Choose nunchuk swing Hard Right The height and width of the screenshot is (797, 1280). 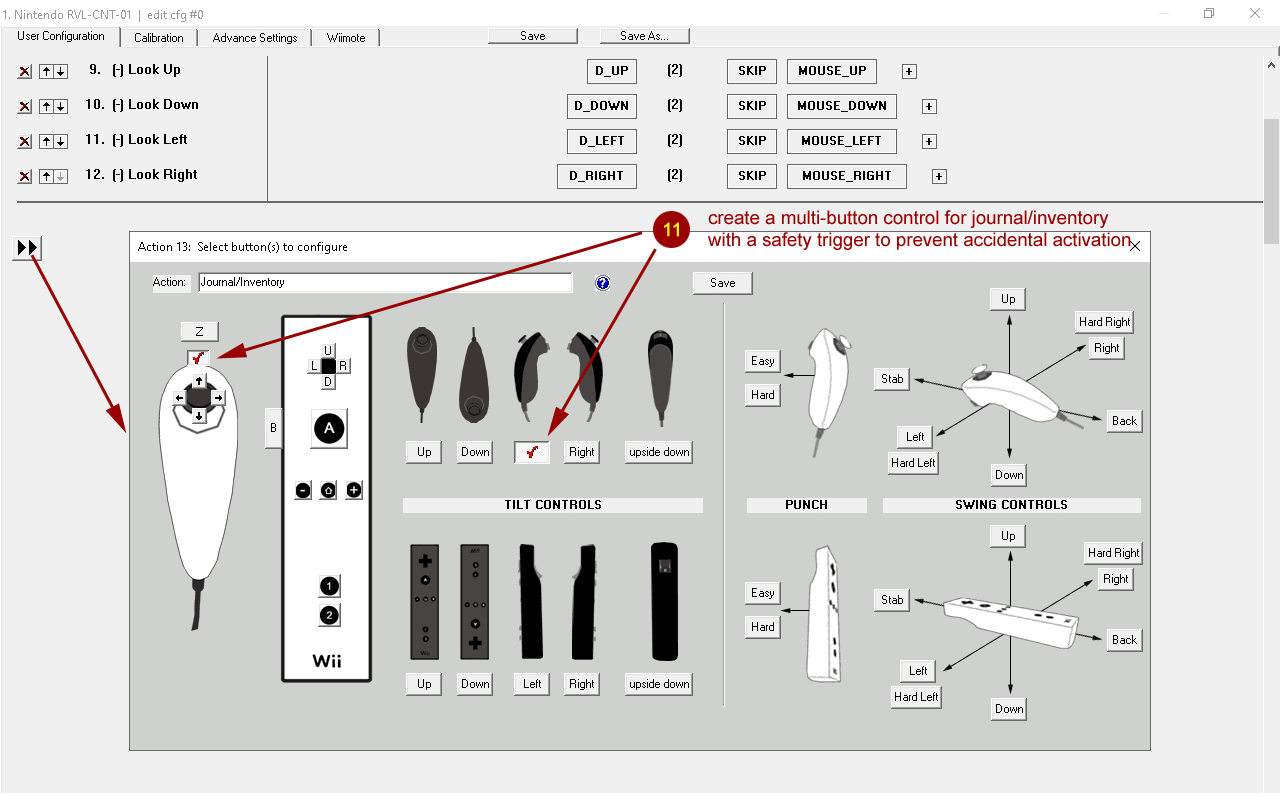pyautogui.click(x=1104, y=322)
